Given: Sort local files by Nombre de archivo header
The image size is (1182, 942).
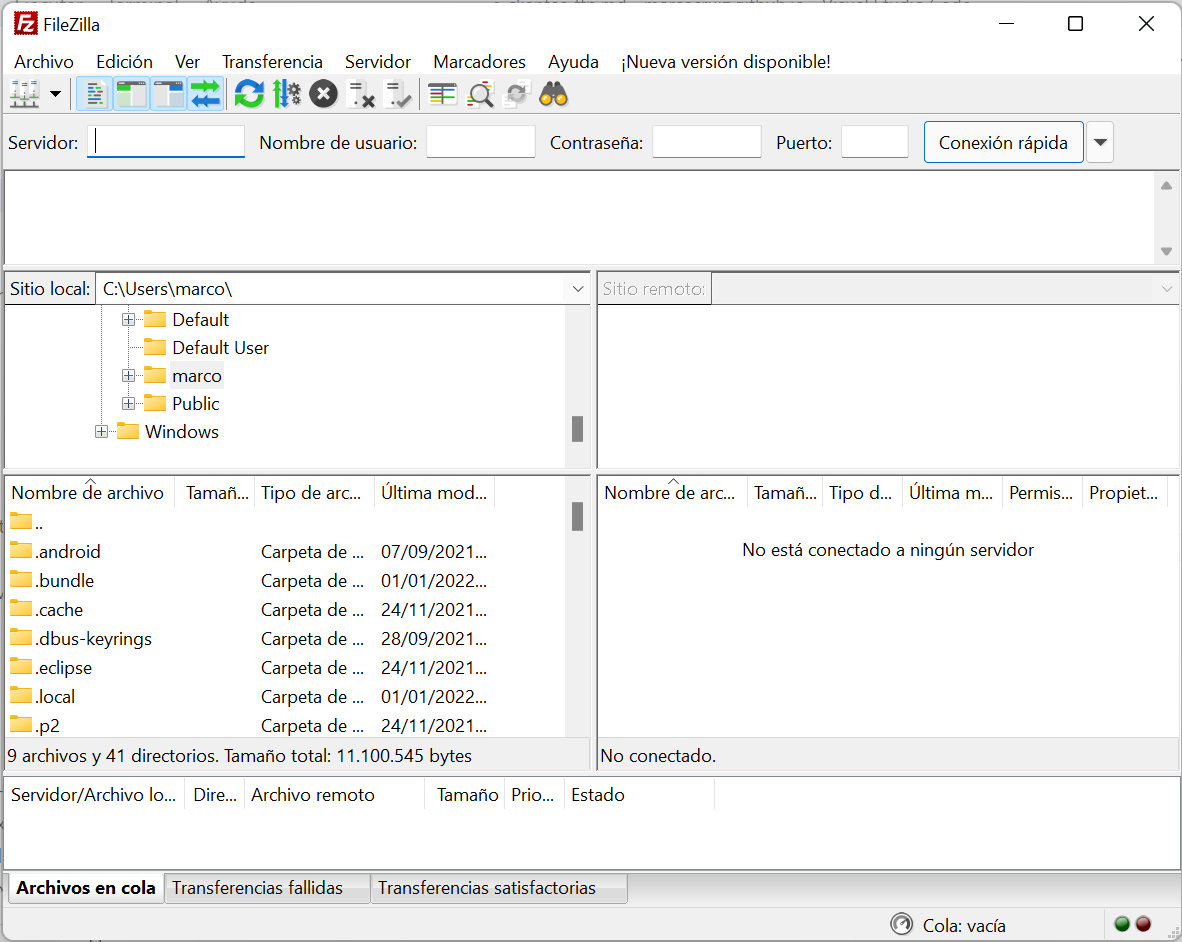Looking at the screenshot, I should [x=90, y=493].
